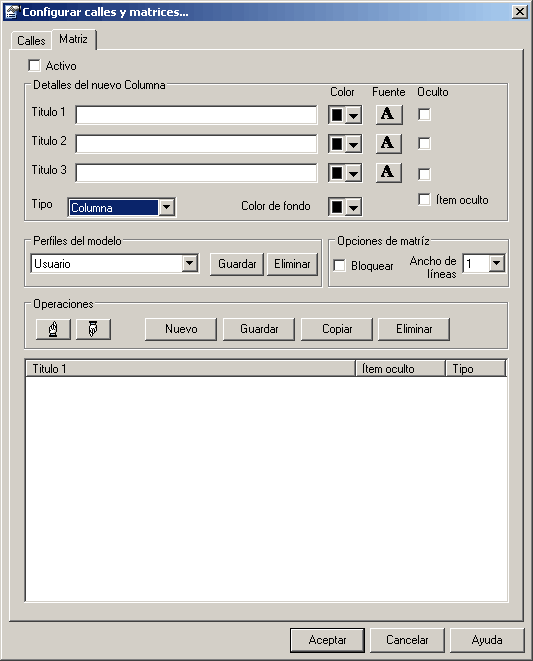533x661 pixels.
Task: Click the dialog title bar application icon
Action: [12, 12]
